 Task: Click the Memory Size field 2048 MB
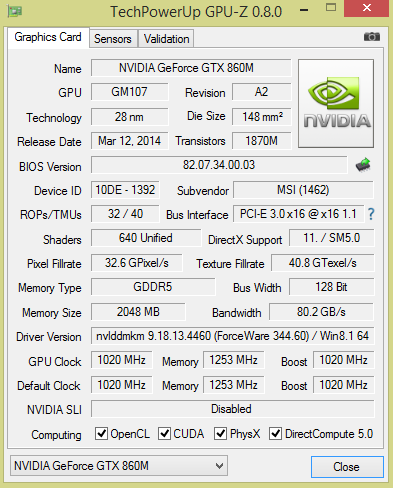[x=138, y=312]
